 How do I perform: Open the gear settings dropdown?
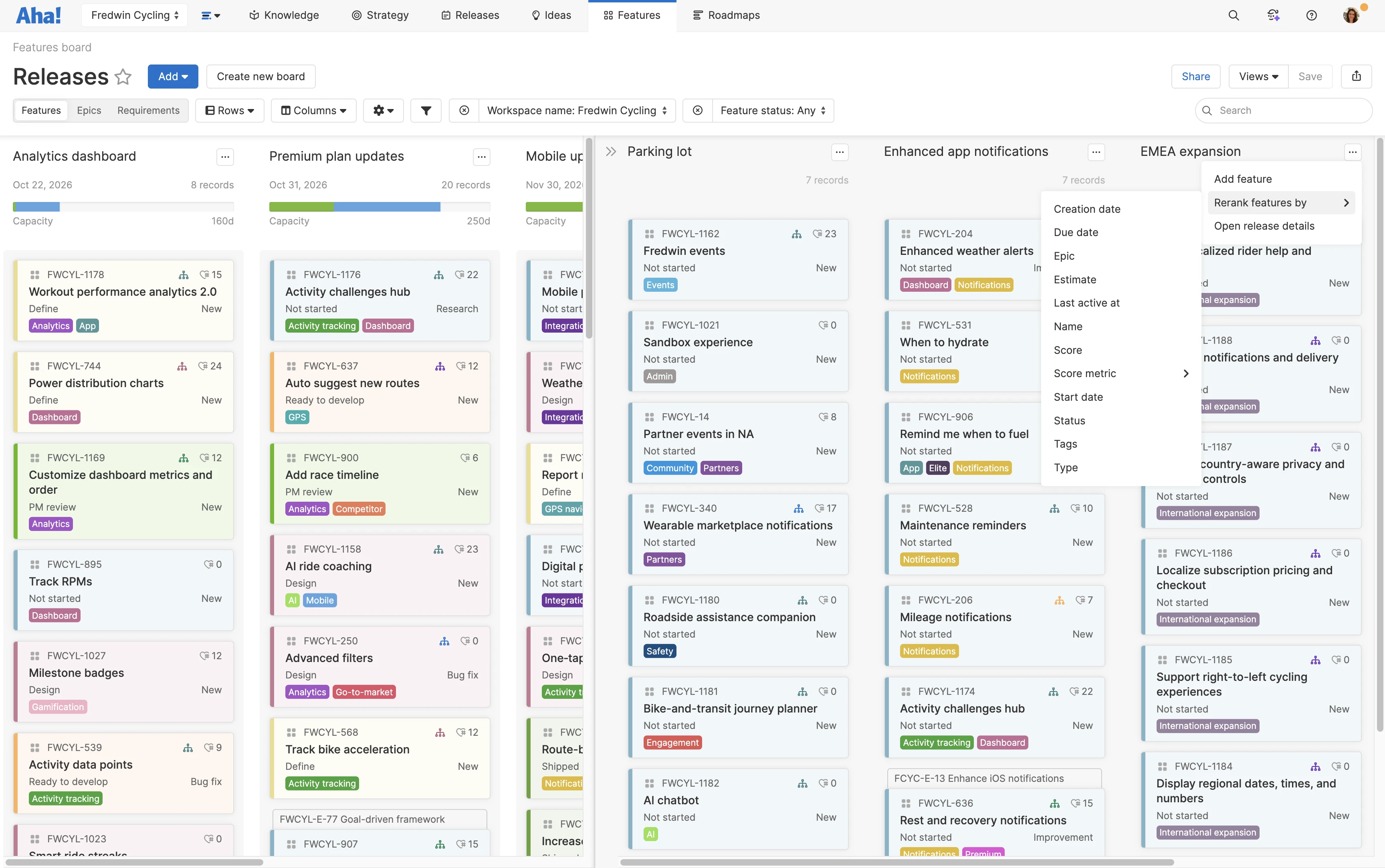point(384,110)
